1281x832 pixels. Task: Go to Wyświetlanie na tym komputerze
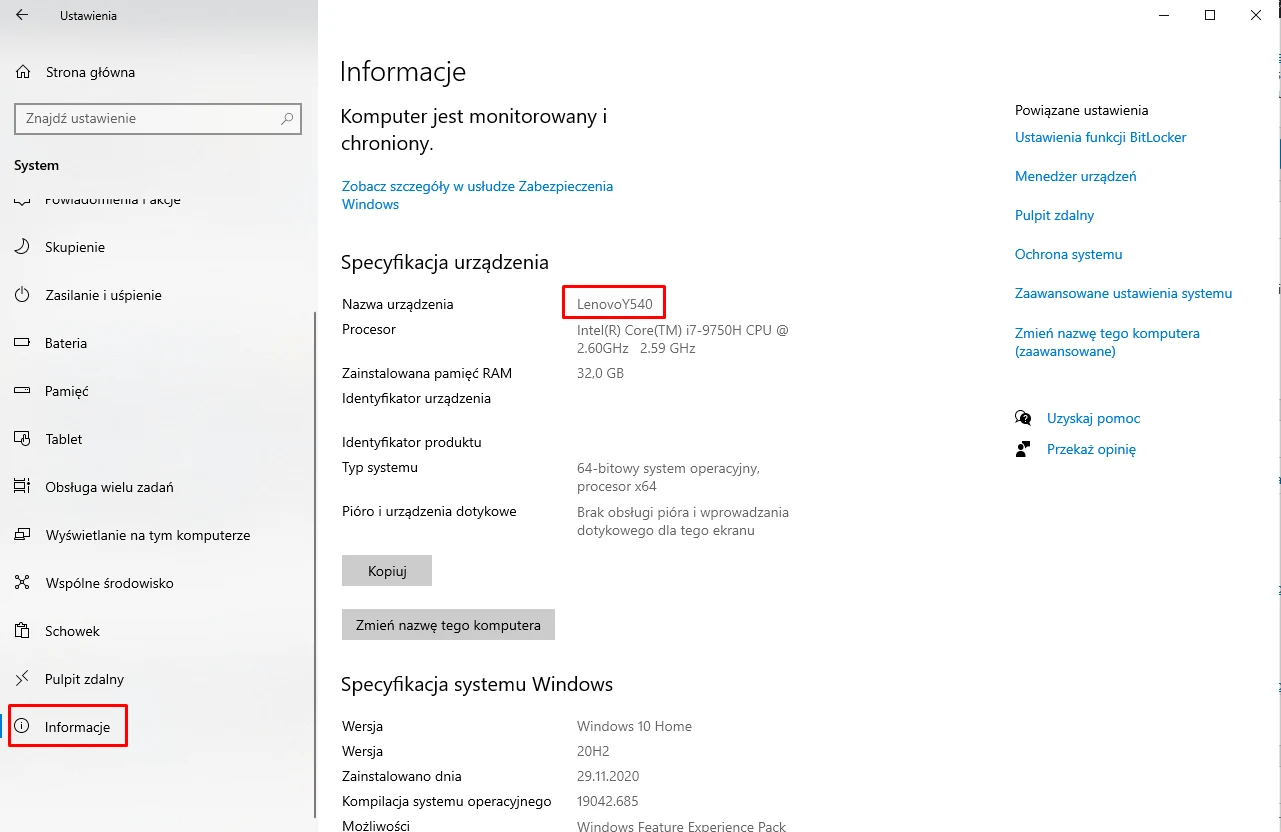(147, 535)
